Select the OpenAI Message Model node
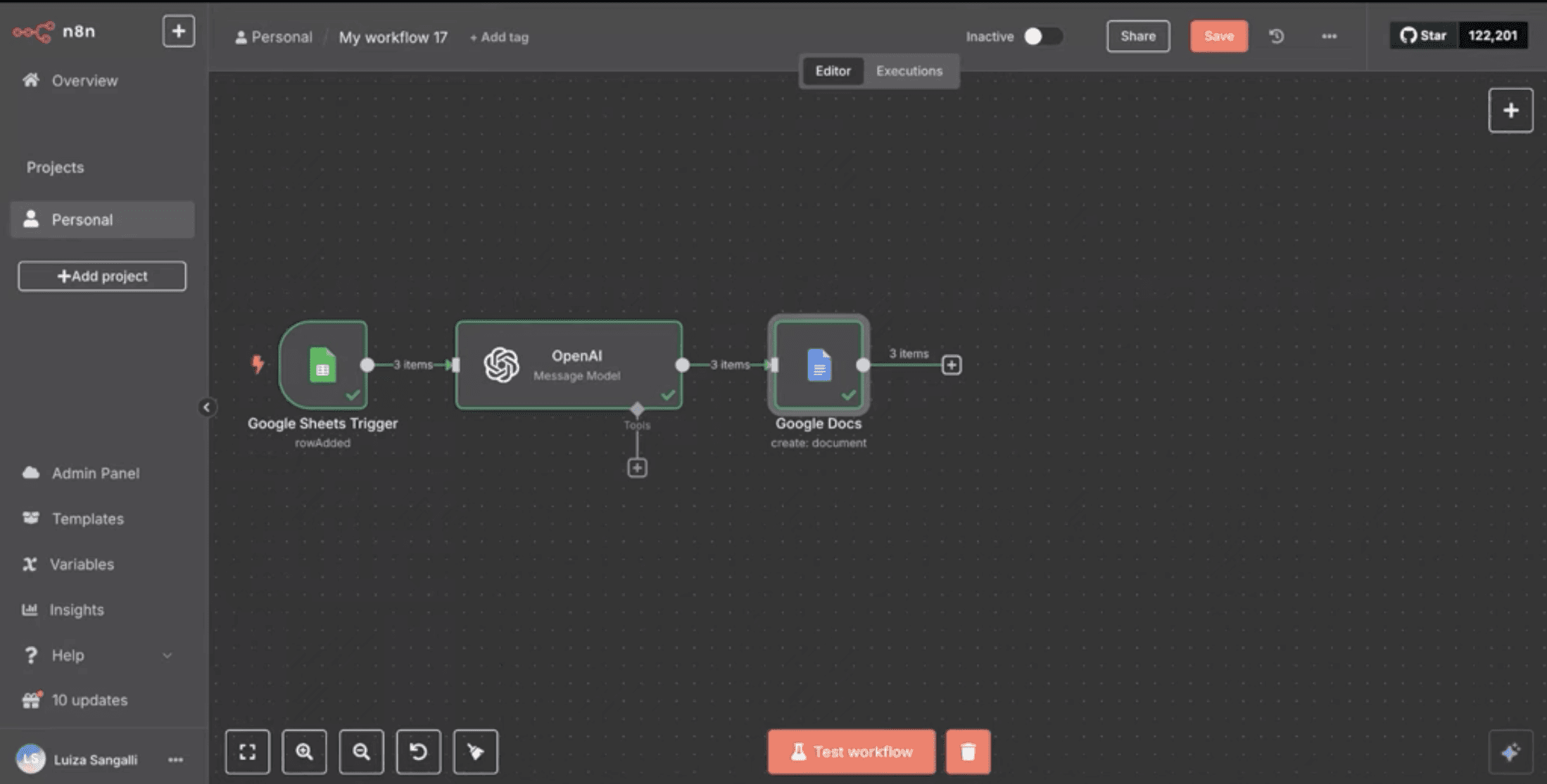 (x=568, y=365)
